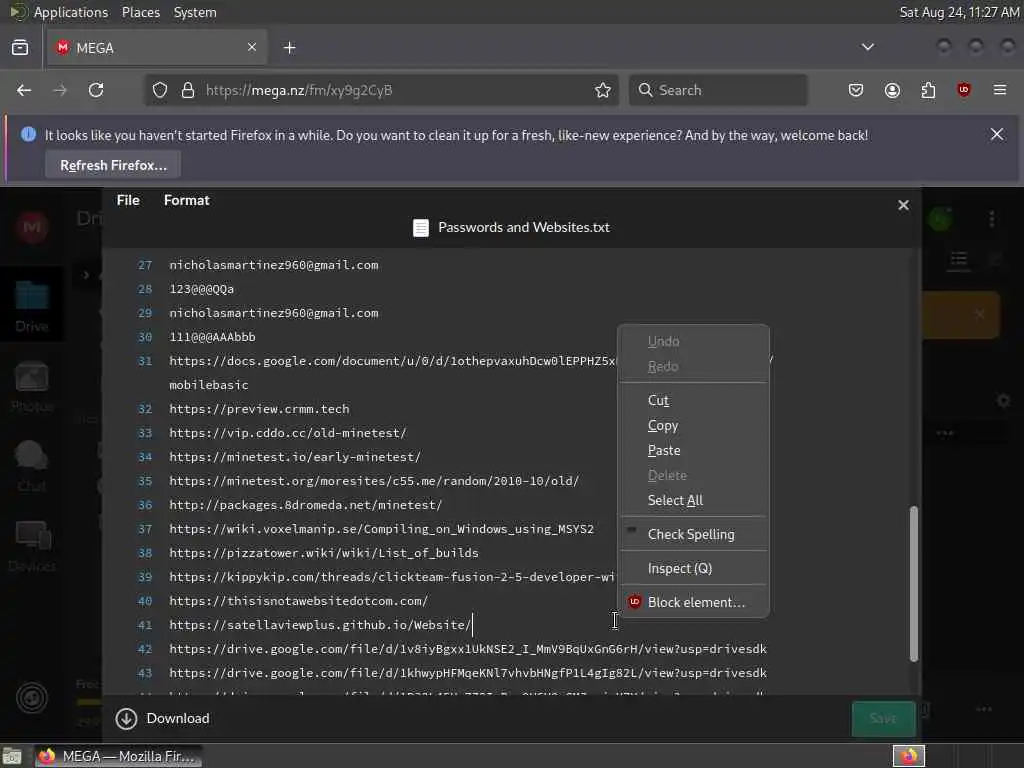Image resolution: width=1024 pixels, height=768 pixels.
Task: Close the text editor overlay
Action: [903, 205]
